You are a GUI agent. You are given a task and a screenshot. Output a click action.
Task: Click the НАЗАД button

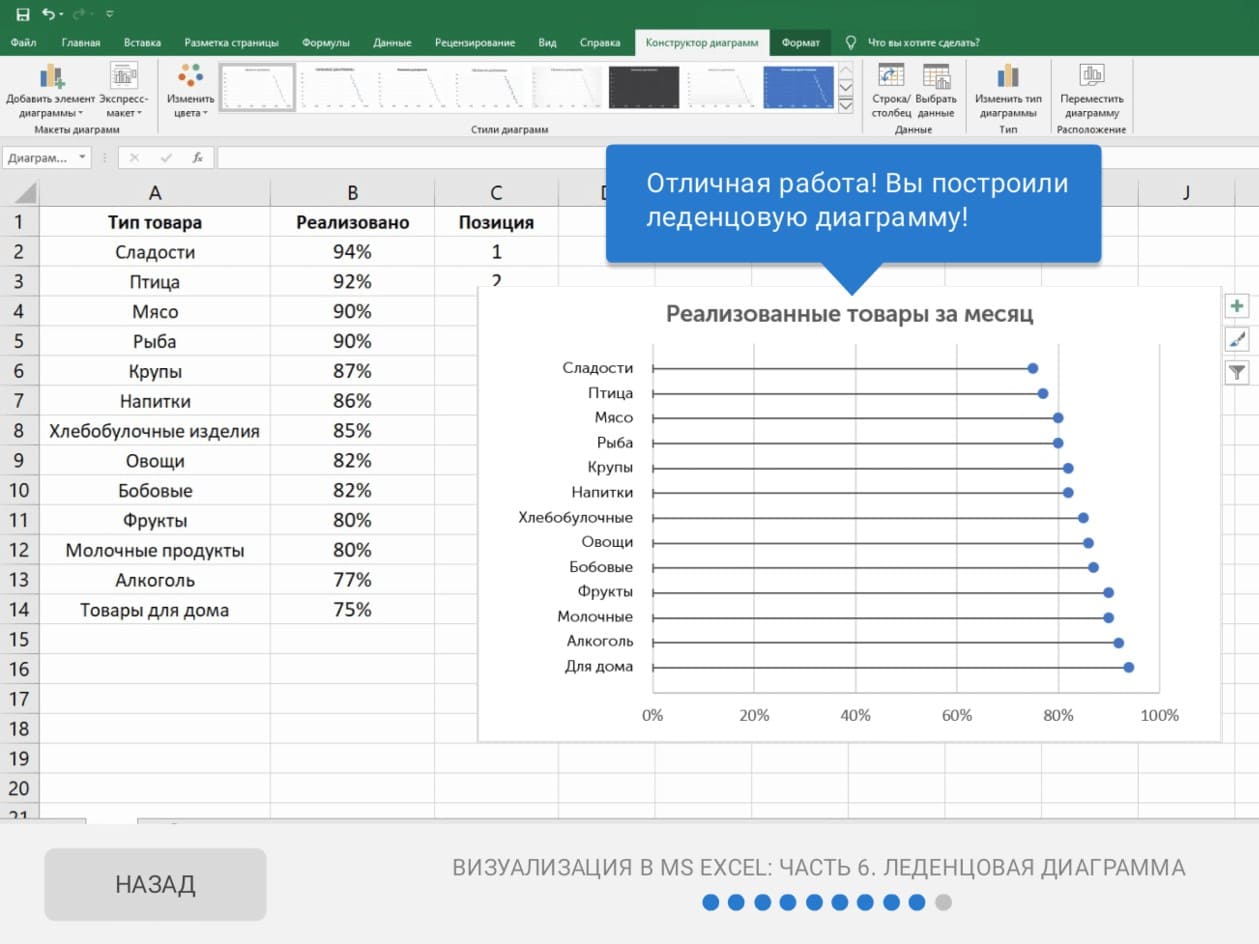pyautogui.click(x=155, y=884)
